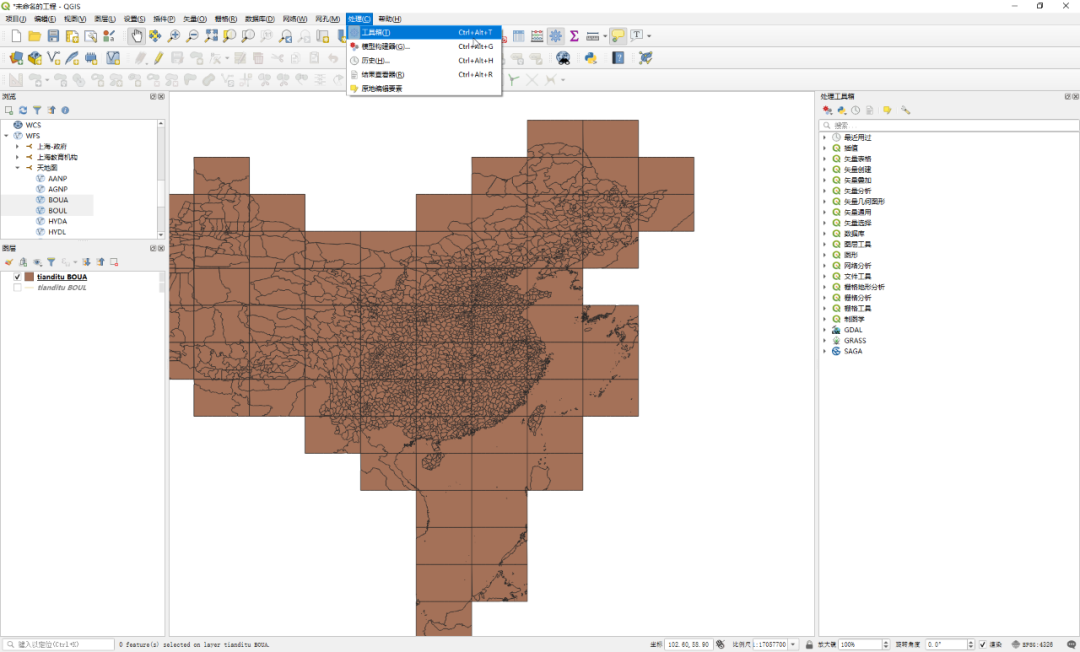
Task: Expand the 最近用过 group in toolbox
Action: (x=824, y=138)
